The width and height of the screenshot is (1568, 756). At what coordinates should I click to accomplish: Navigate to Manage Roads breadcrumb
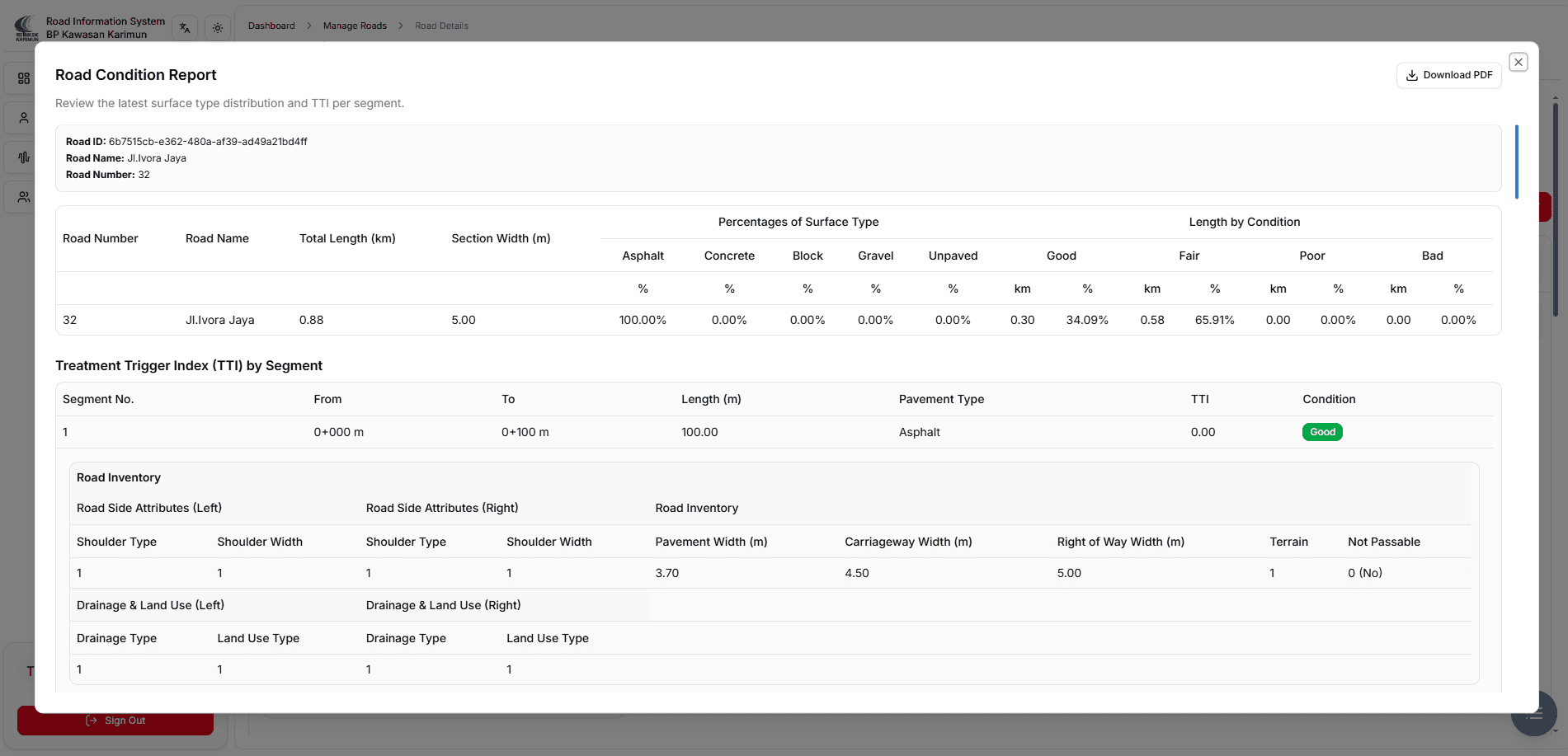tap(355, 26)
